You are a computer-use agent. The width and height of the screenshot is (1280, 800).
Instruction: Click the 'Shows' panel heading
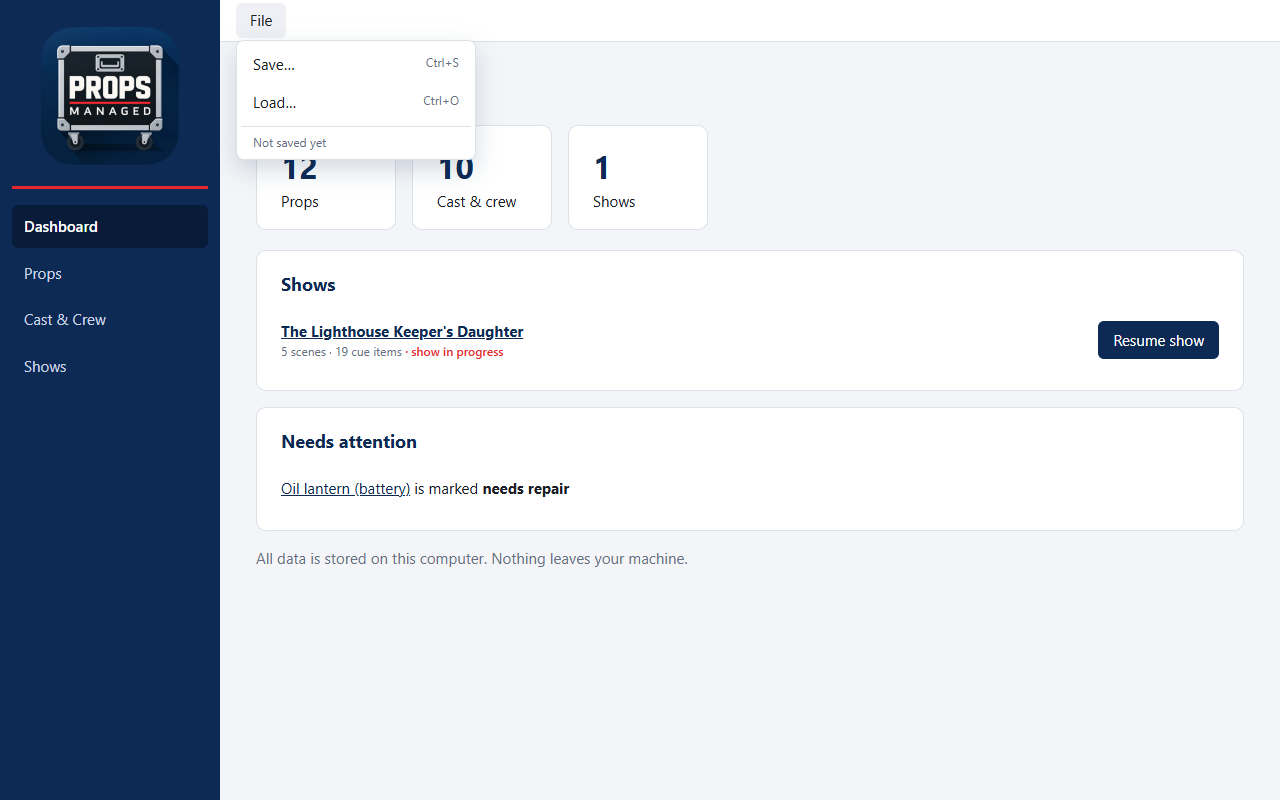pyautogui.click(x=308, y=285)
